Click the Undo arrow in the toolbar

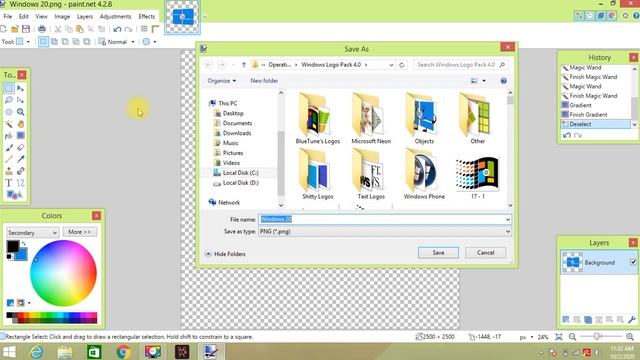tap(118, 29)
